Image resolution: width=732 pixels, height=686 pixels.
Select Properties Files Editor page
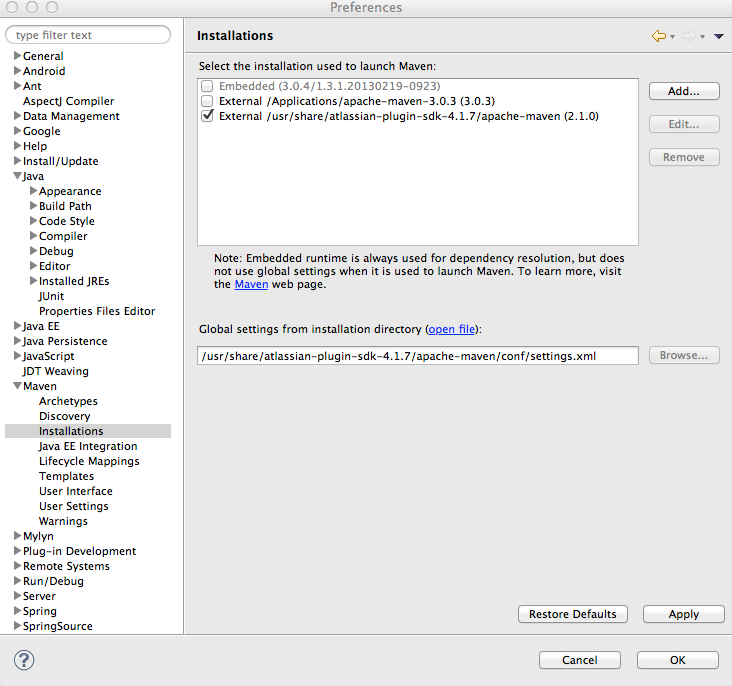[x=97, y=311]
